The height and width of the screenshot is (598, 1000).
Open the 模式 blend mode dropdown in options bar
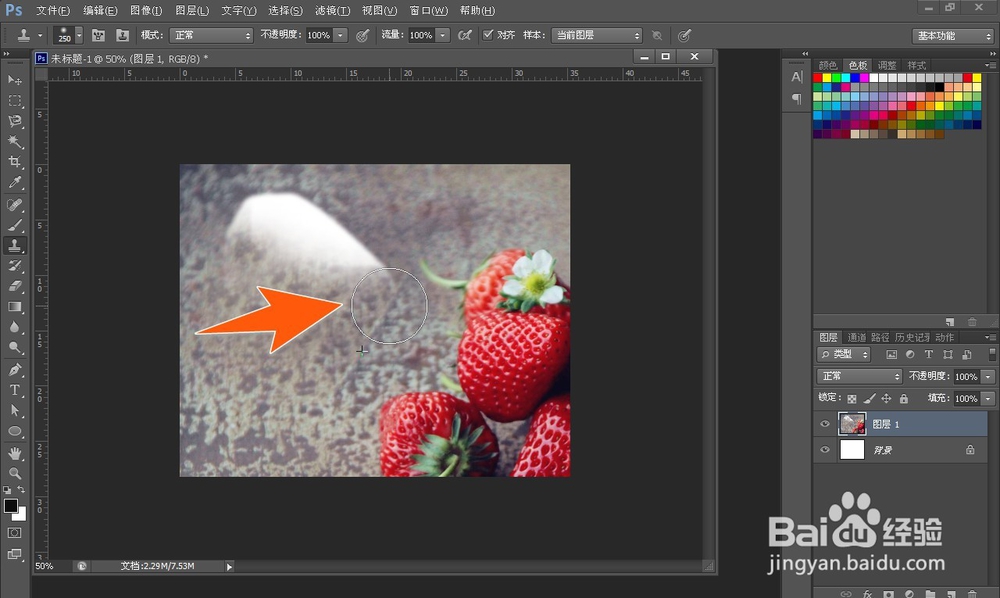(212, 35)
